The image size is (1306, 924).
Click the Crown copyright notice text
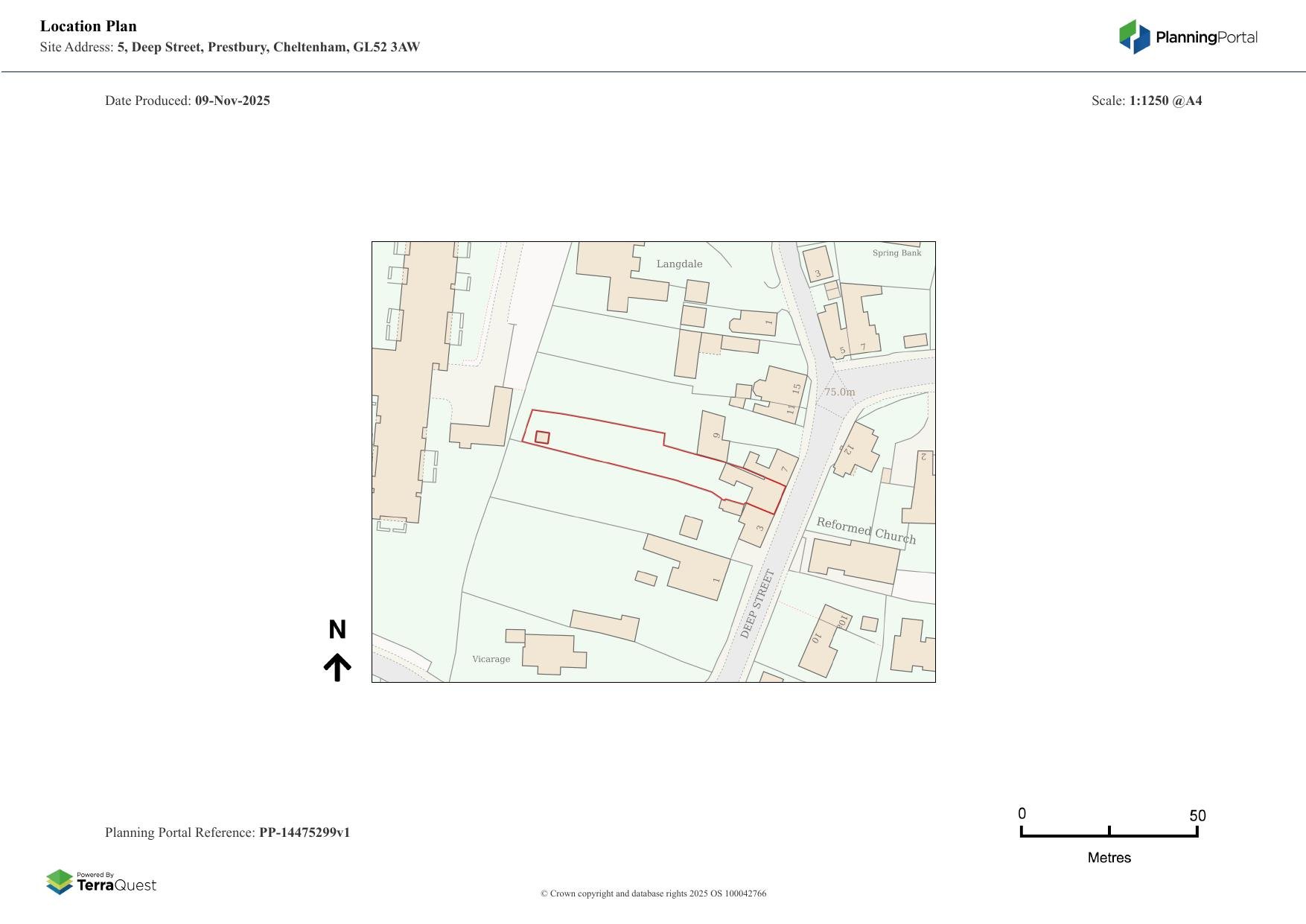tap(653, 893)
